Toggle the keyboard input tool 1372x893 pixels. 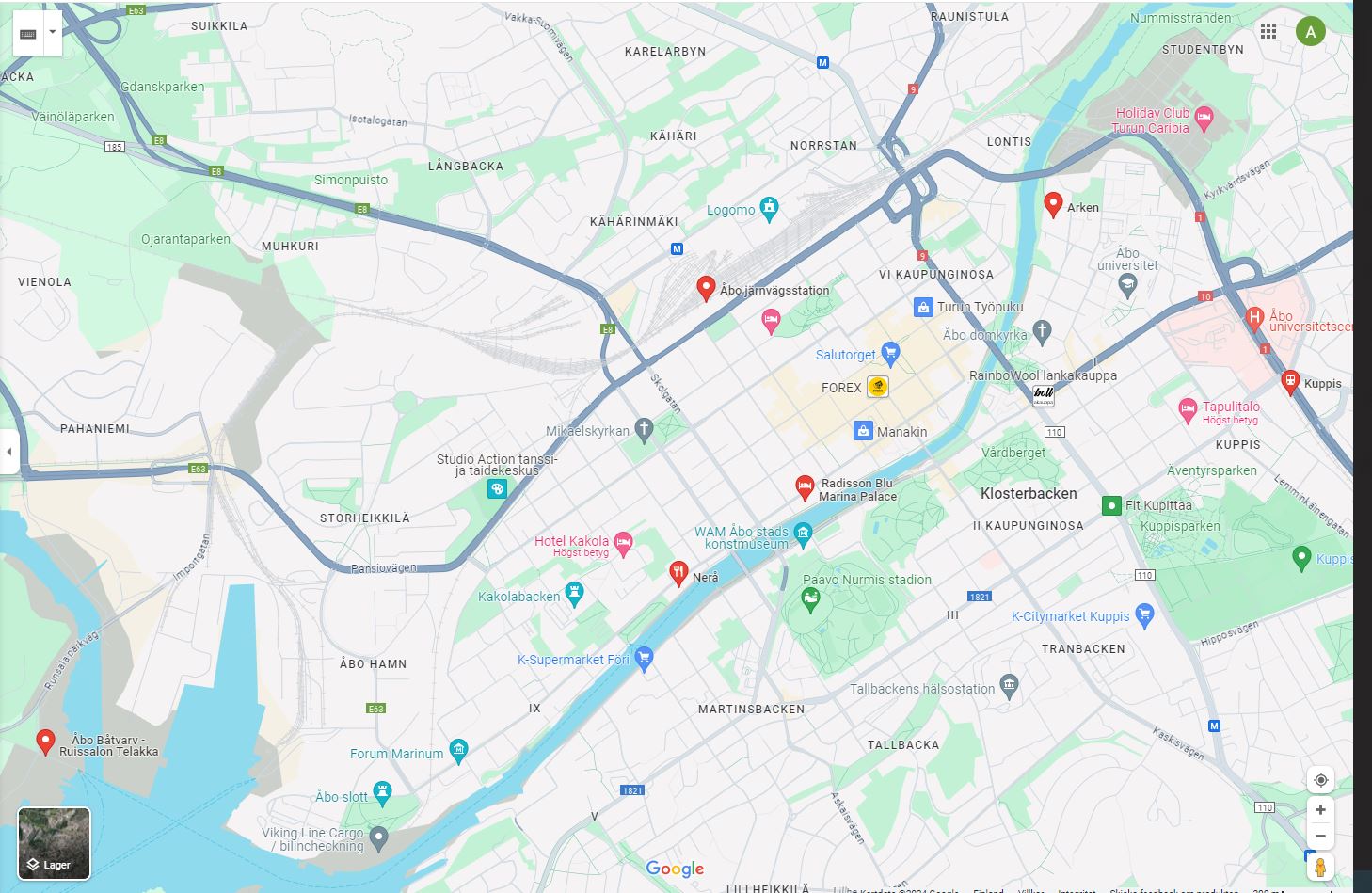pos(27,33)
